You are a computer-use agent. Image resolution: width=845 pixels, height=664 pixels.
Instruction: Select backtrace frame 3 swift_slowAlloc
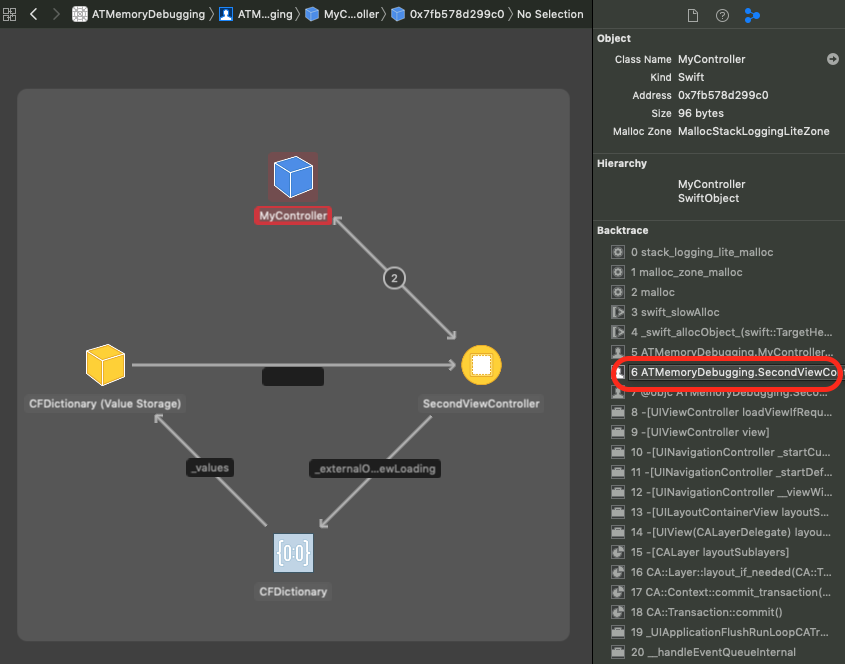coord(681,312)
